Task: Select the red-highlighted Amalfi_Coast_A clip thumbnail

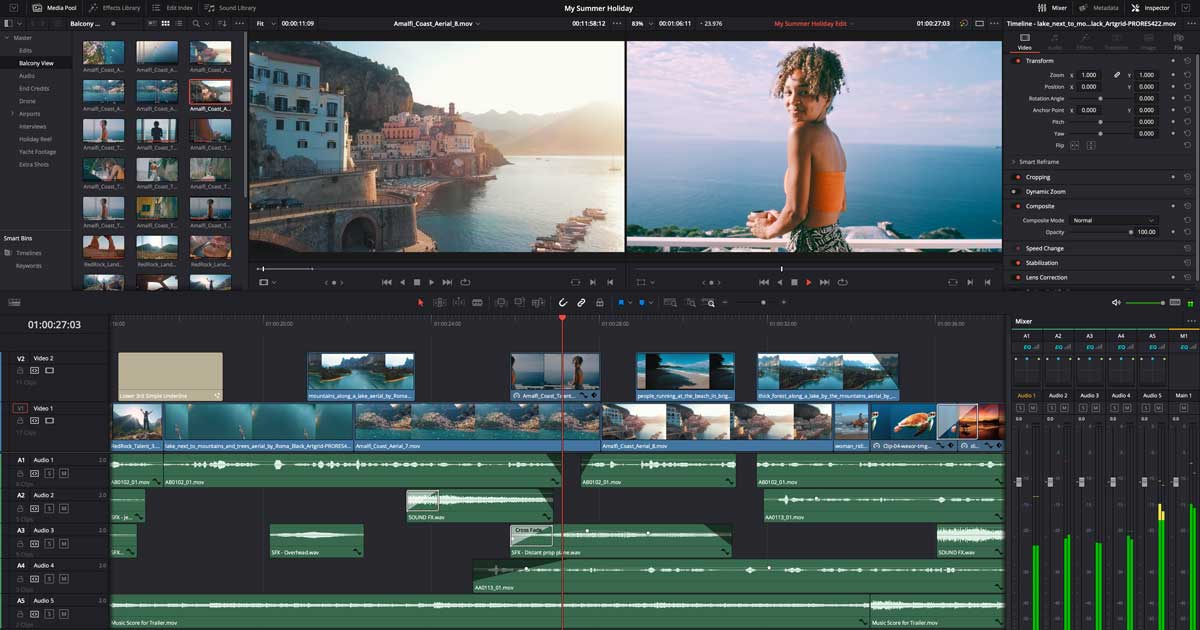Action: [210, 92]
